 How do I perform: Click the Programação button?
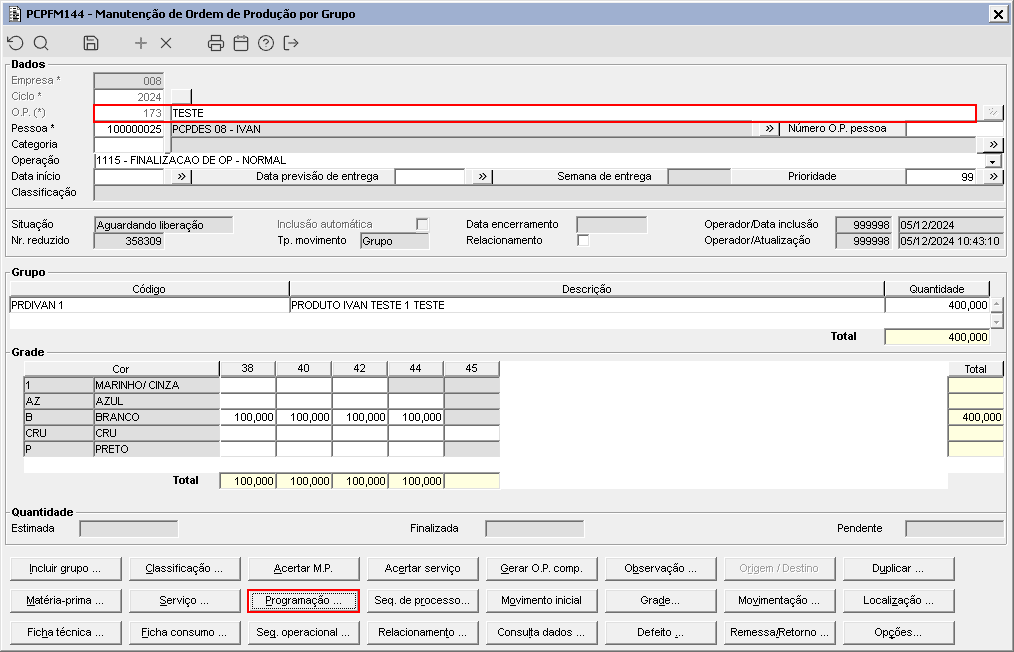click(x=303, y=601)
